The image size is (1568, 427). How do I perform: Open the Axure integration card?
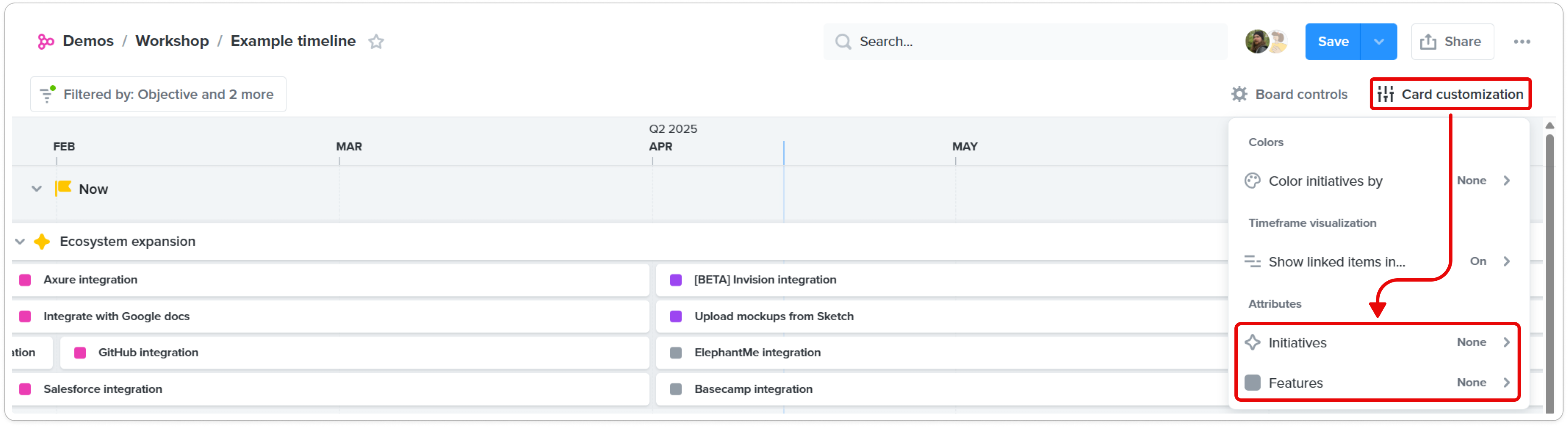click(x=330, y=279)
